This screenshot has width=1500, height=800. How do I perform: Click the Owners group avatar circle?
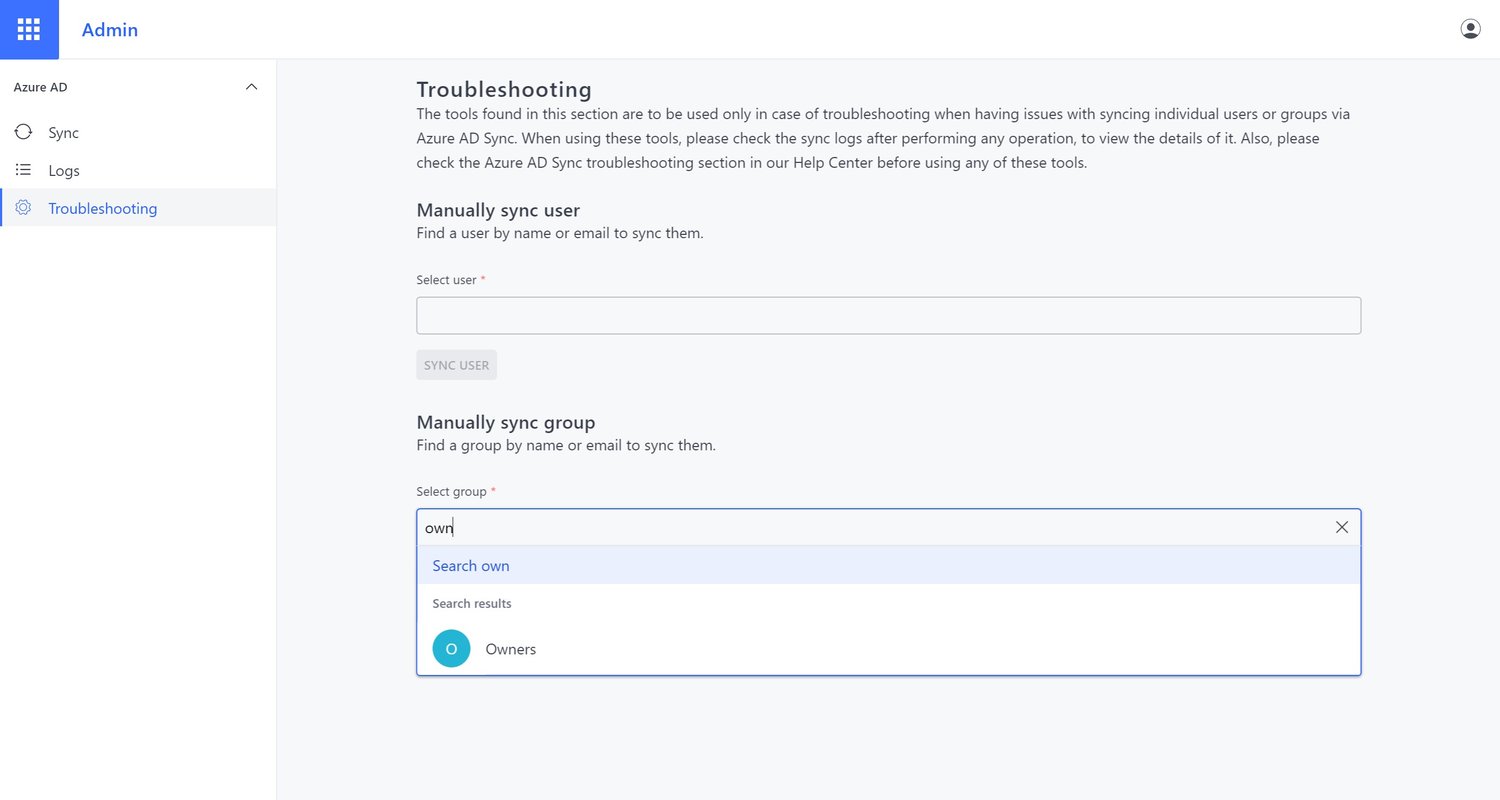click(451, 648)
